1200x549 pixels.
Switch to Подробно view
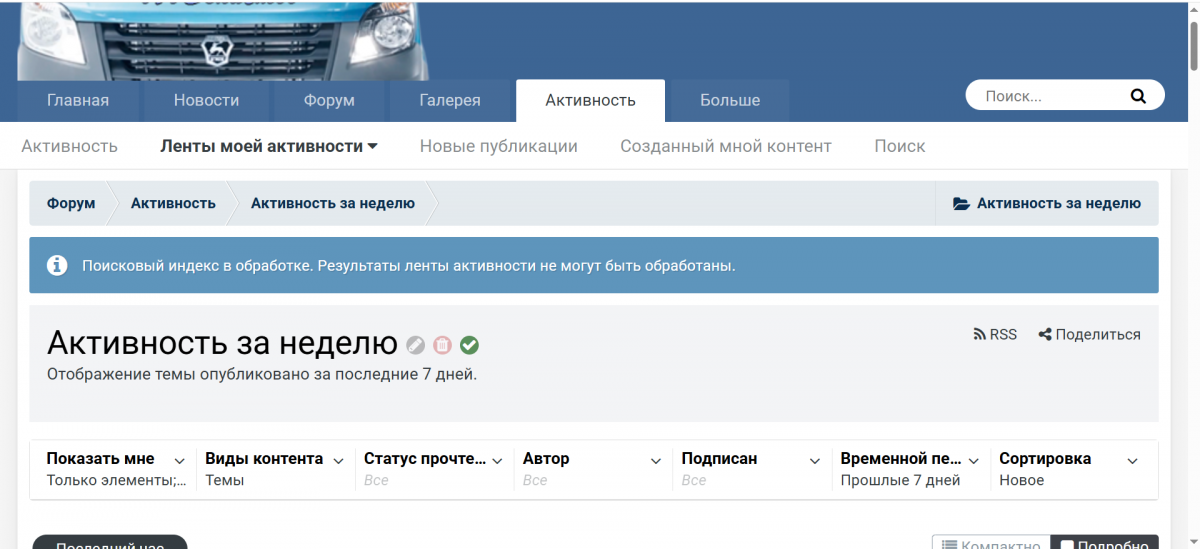1104,543
